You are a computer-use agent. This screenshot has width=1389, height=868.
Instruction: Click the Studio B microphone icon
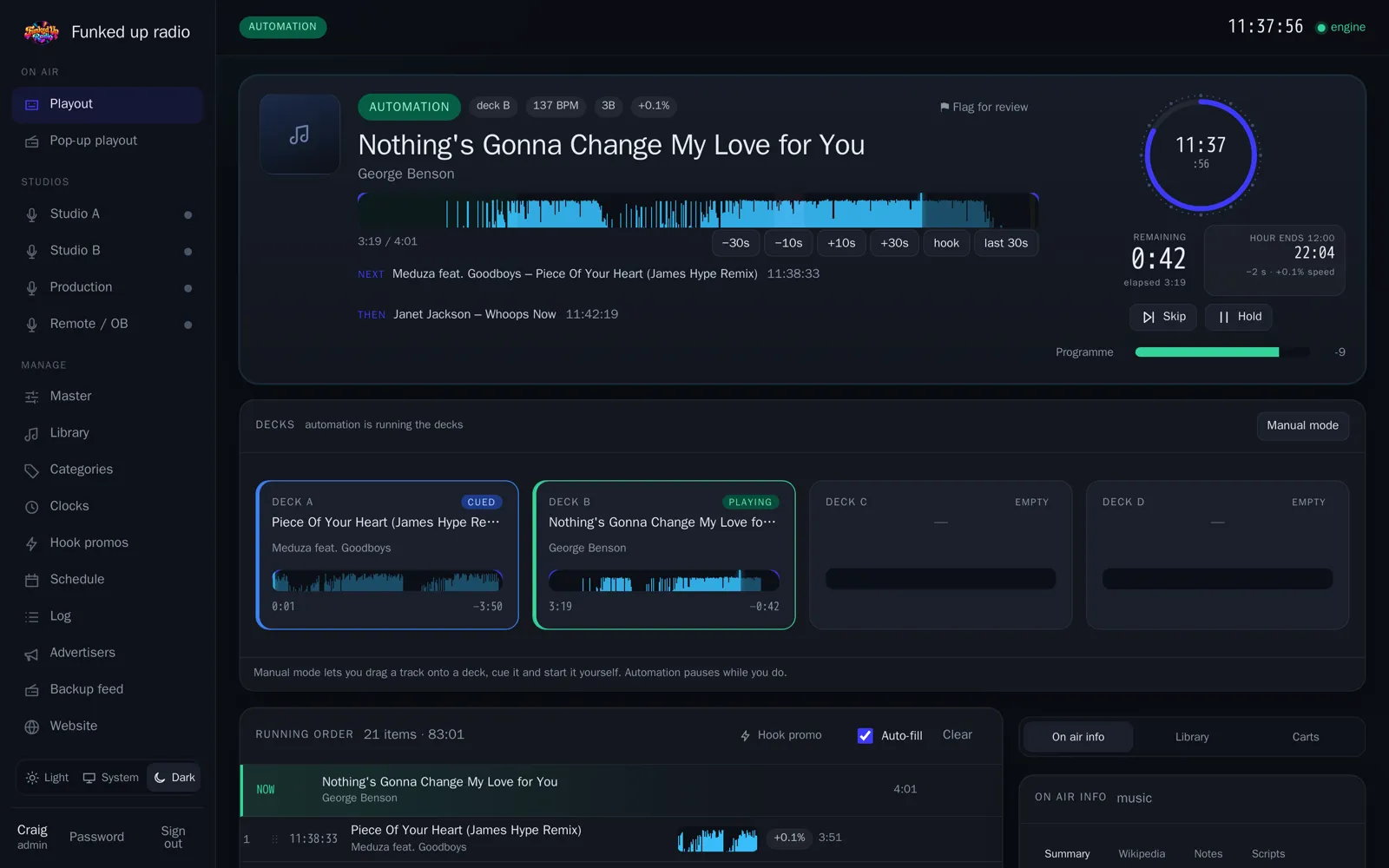tap(32, 251)
